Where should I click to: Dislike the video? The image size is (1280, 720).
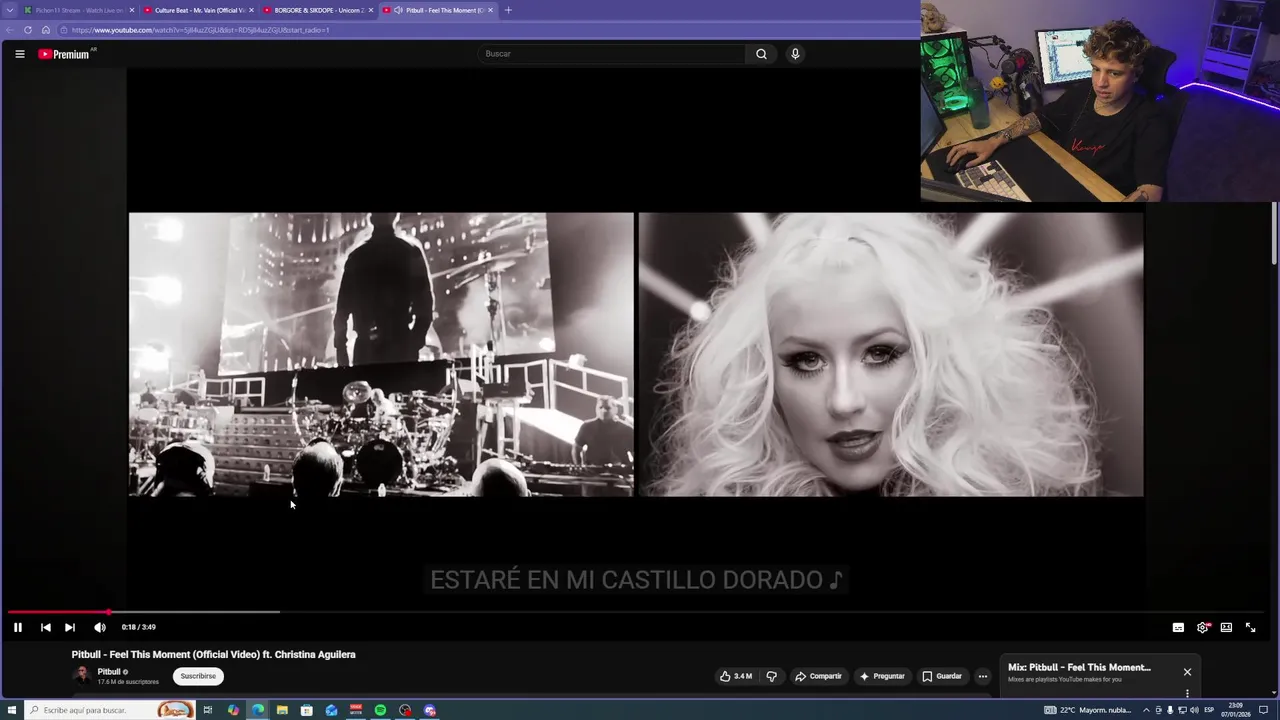(x=771, y=676)
